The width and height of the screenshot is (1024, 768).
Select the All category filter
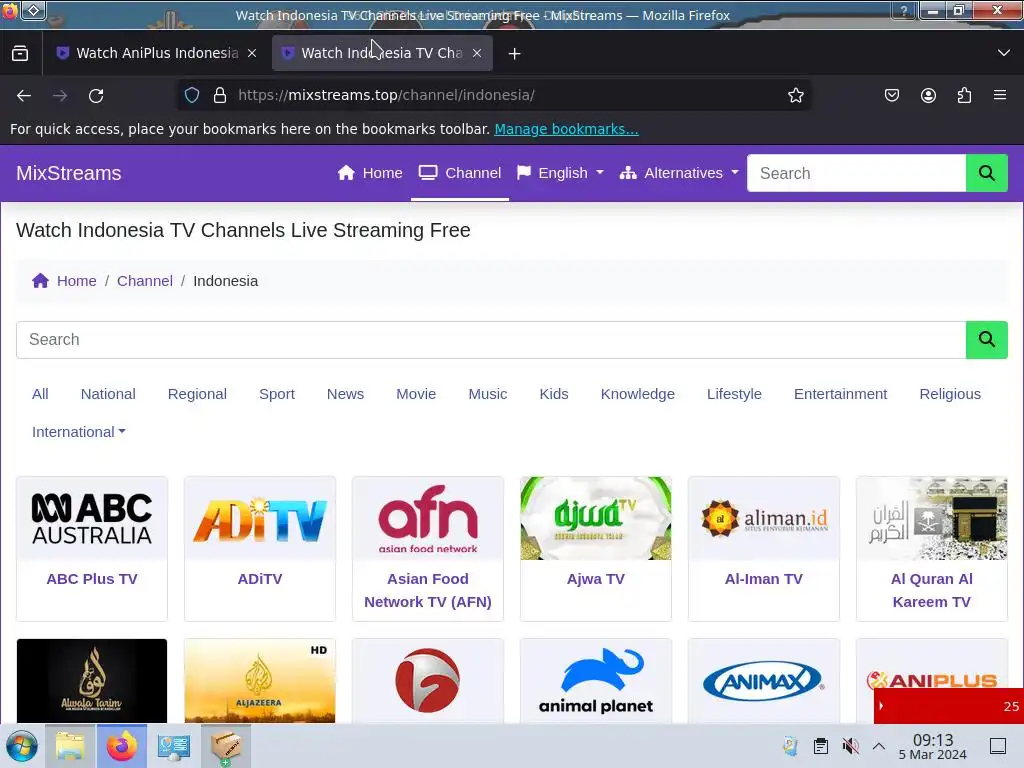click(x=40, y=394)
